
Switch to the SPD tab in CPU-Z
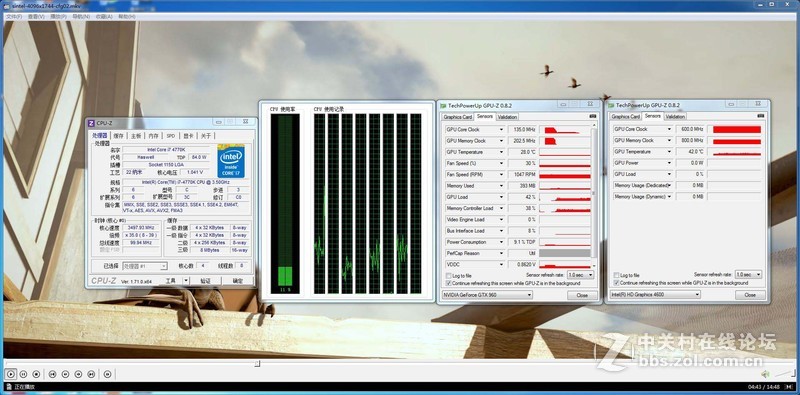pos(170,136)
